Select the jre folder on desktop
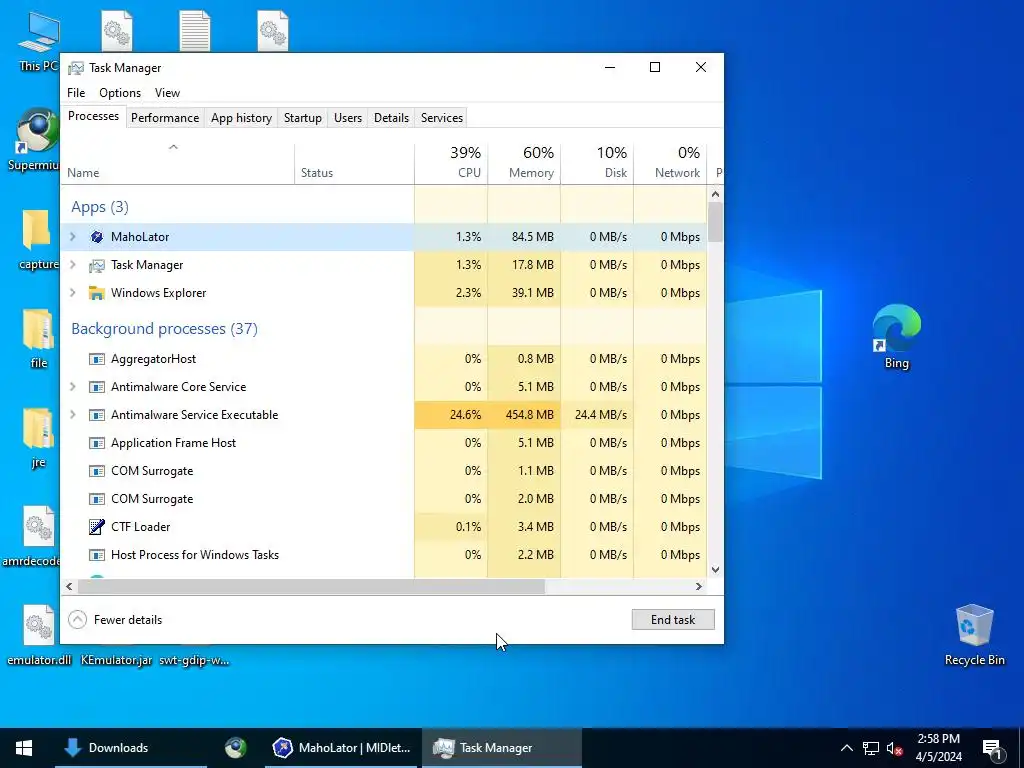Viewport: 1024px width, 768px height. click(39, 438)
